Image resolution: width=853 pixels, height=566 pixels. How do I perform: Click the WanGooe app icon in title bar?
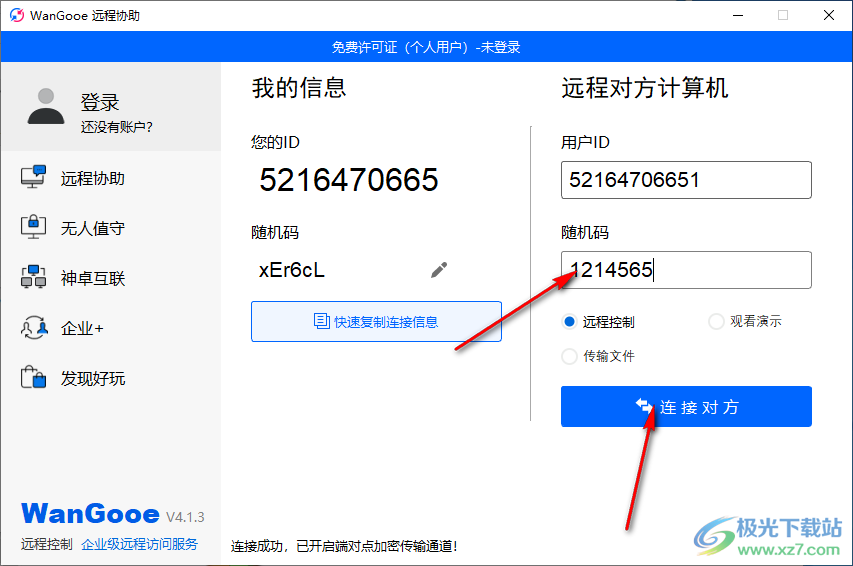(x=17, y=15)
